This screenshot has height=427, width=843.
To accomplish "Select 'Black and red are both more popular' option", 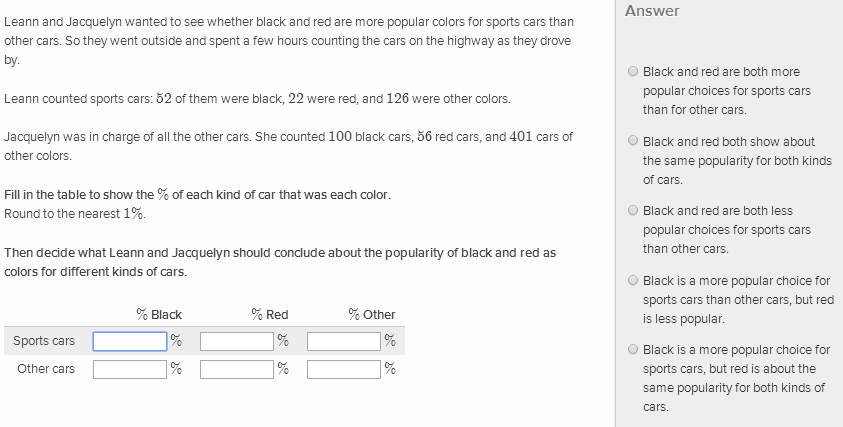I will 633,72.
